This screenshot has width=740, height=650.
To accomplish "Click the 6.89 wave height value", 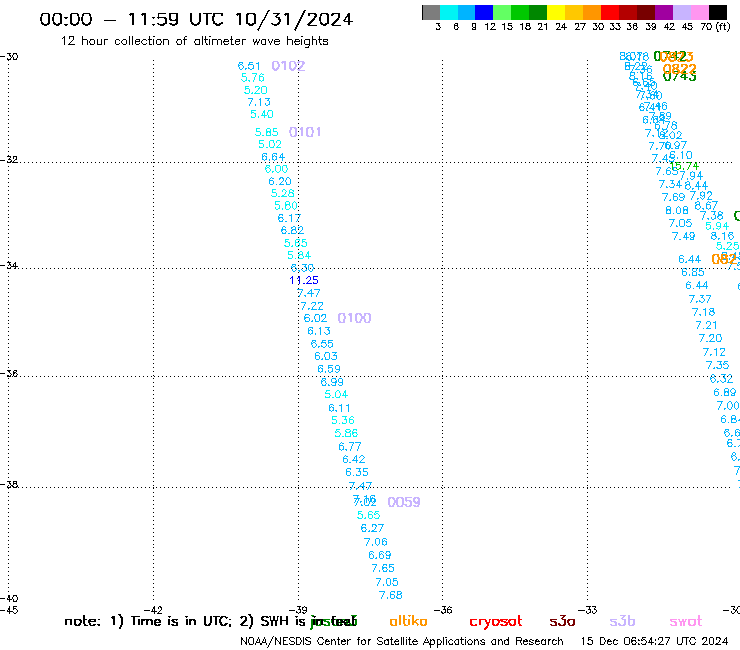I will [725, 392].
